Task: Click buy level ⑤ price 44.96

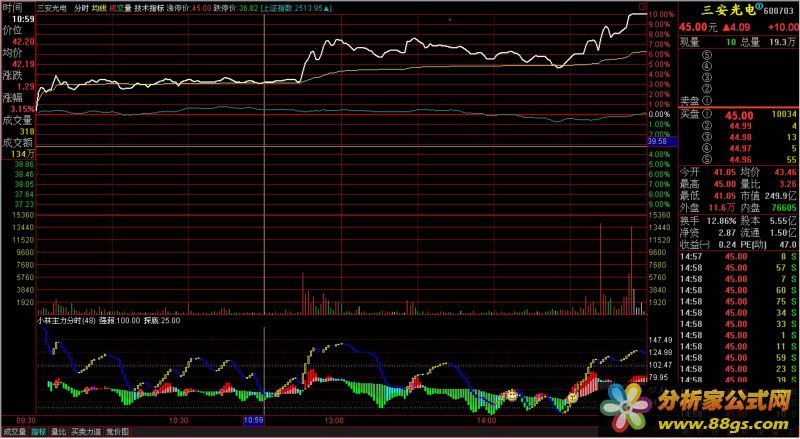Action: [x=741, y=160]
